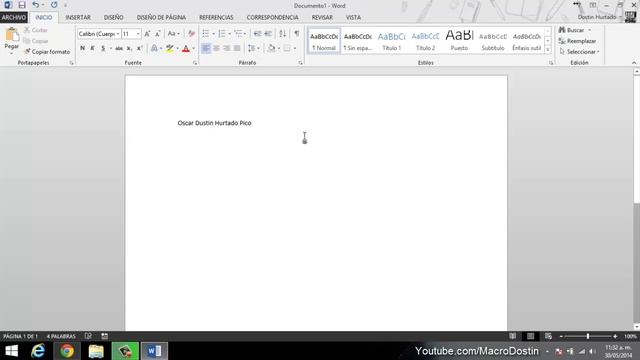This screenshot has height=360, width=640.
Task: Toggle underline (S) formatting
Action: [x=103, y=49]
